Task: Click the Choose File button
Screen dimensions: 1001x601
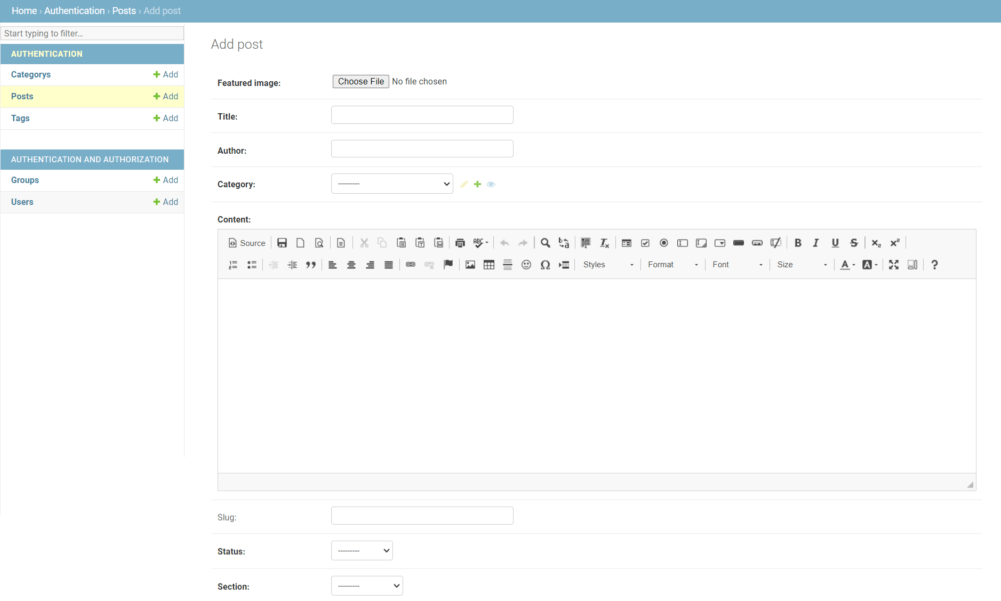Action: click(x=361, y=81)
